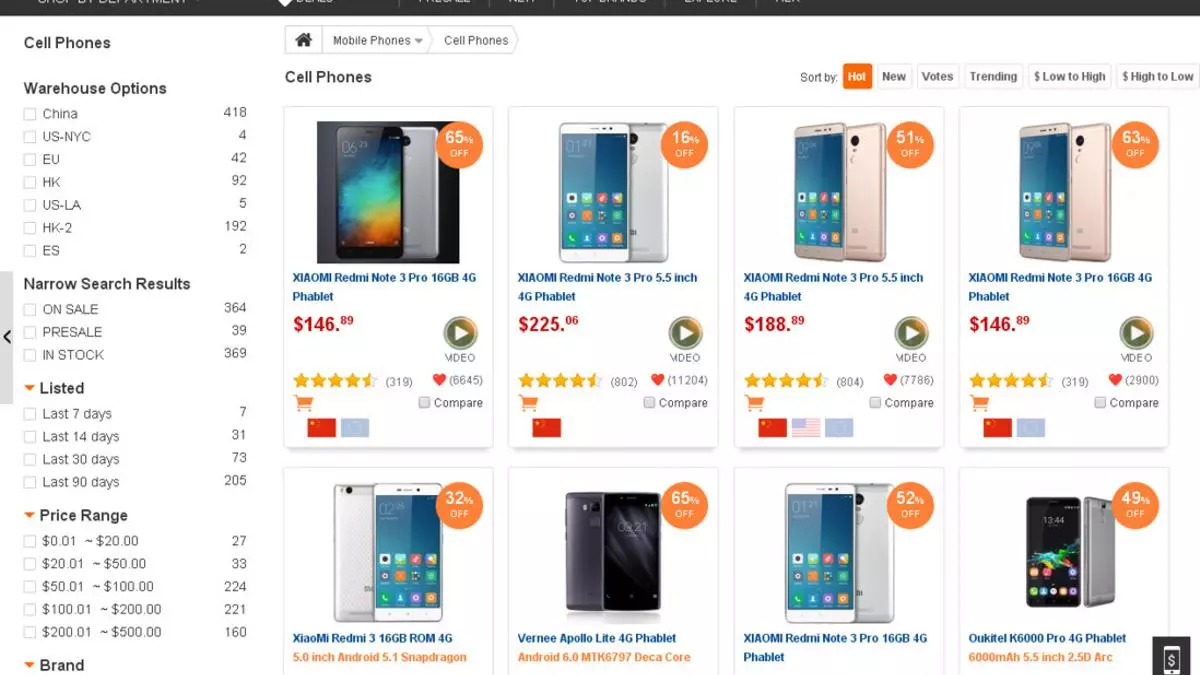Sort results by Trending

(x=993, y=76)
